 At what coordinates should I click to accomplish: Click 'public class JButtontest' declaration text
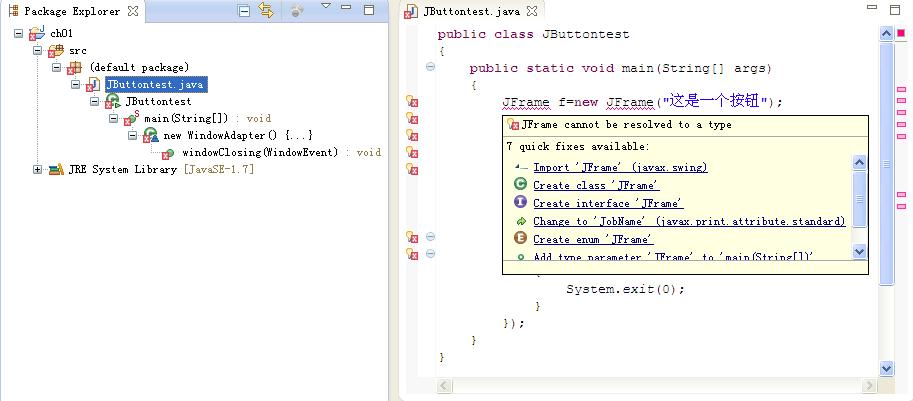click(x=533, y=34)
